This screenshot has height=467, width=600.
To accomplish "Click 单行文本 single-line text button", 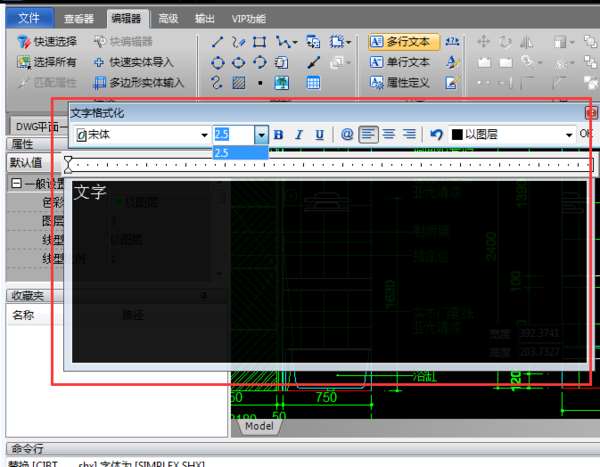I will pyautogui.click(x=400, y=62).
